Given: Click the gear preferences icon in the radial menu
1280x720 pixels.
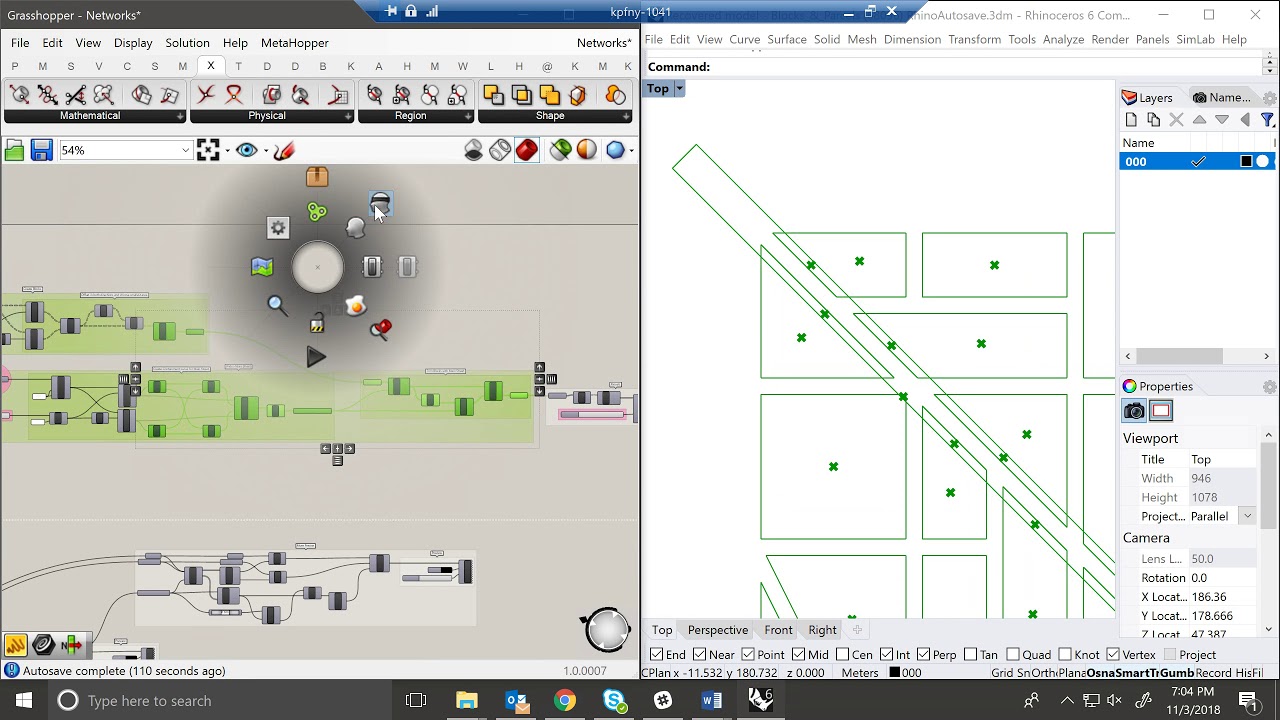Looking at the screenshot, I should click(x=278, y=228).
